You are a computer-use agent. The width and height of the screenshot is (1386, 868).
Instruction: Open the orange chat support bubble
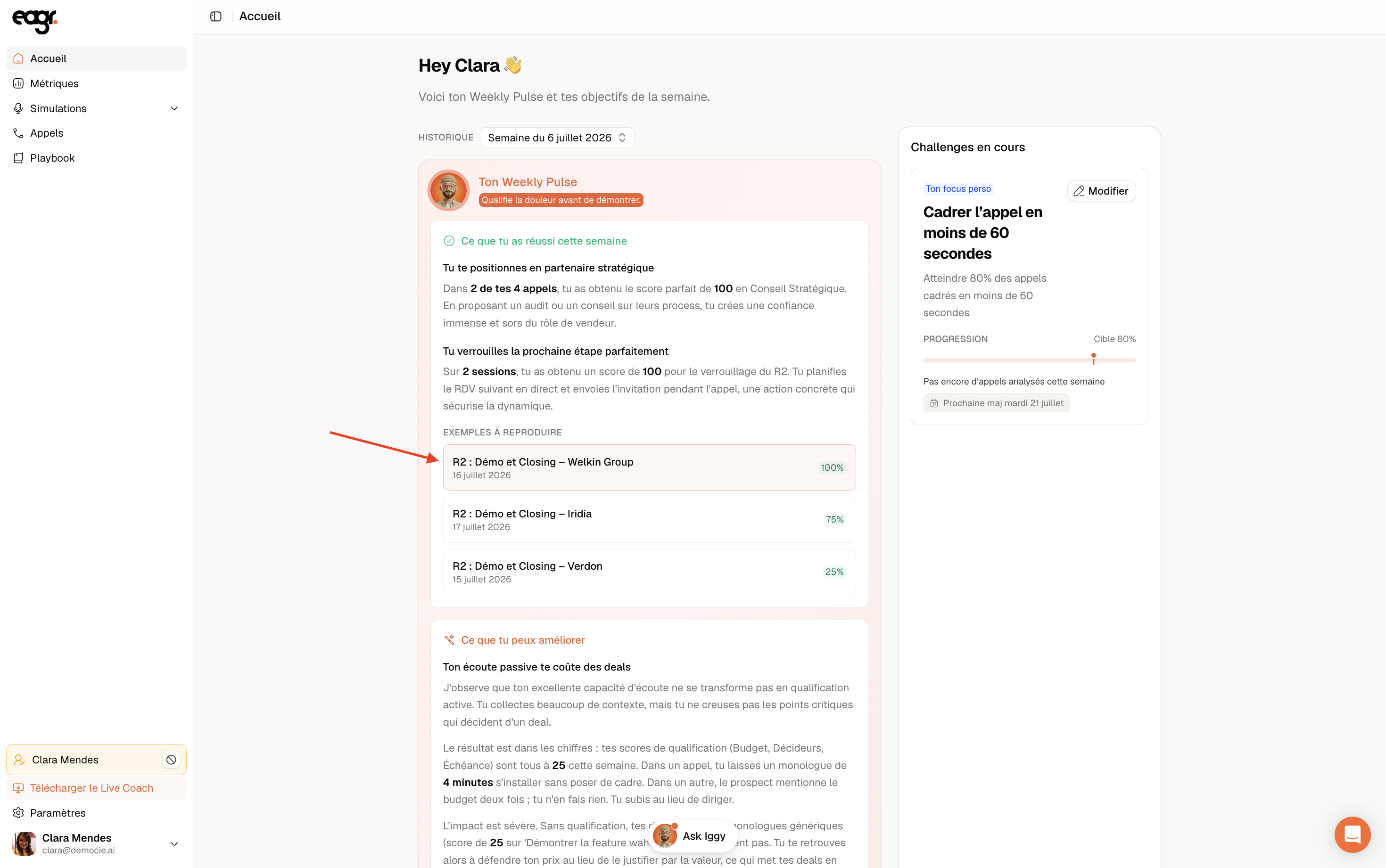tap(1352, 835)
